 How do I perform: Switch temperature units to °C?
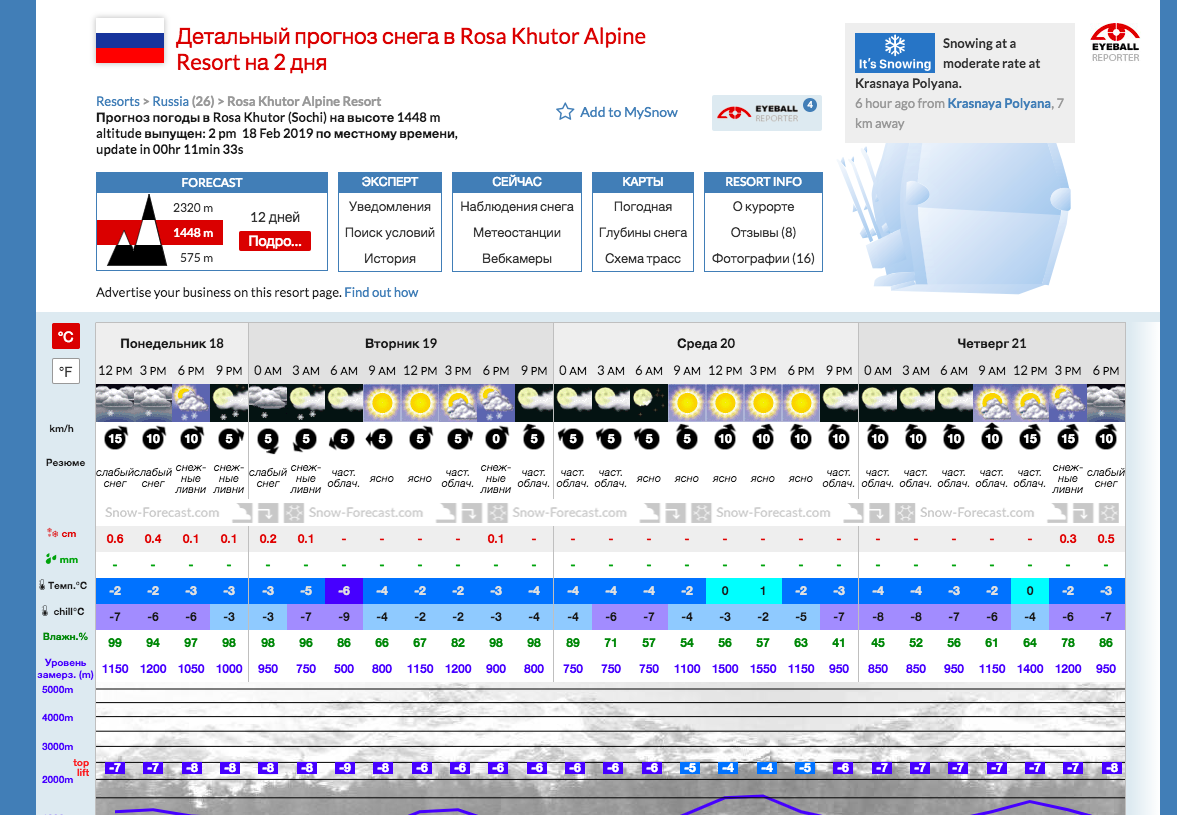coord(66,336)
